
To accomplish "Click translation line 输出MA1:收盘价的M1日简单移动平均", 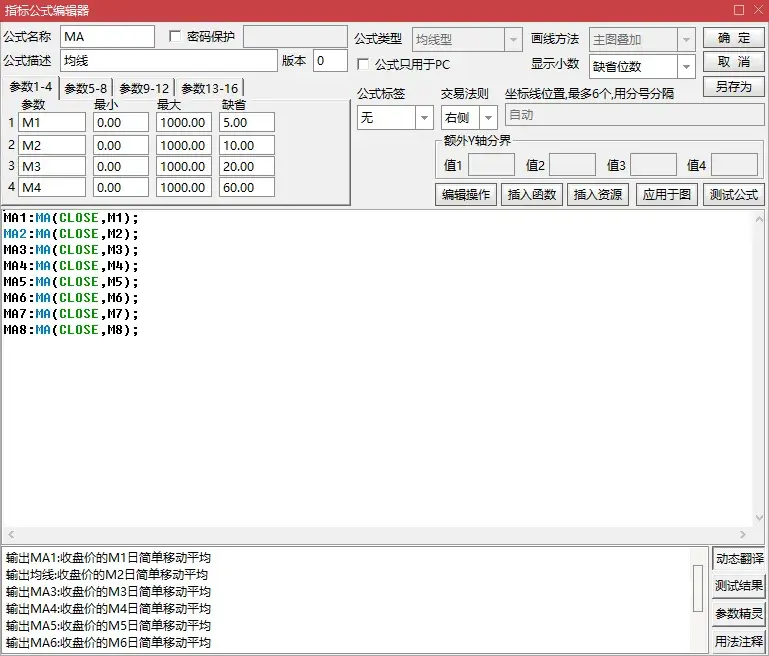I will (108, 558).
